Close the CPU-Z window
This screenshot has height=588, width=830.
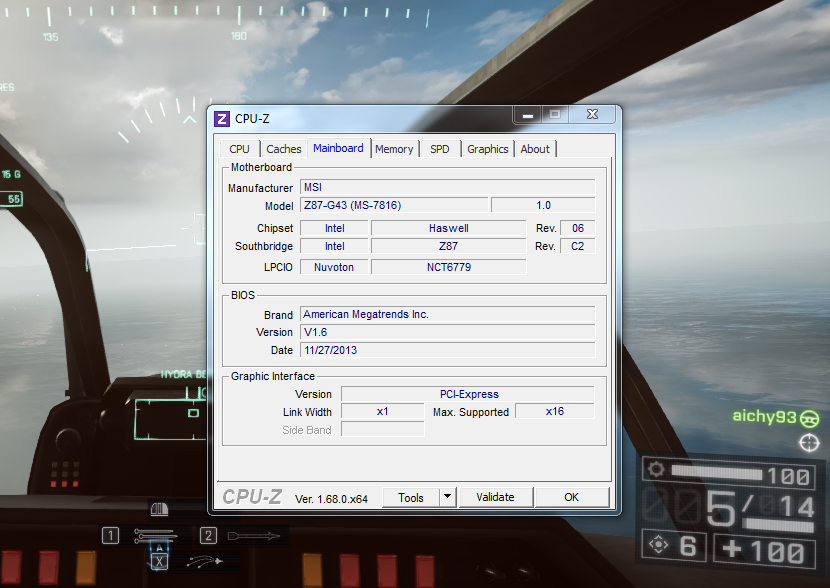(x=592, y=114)
